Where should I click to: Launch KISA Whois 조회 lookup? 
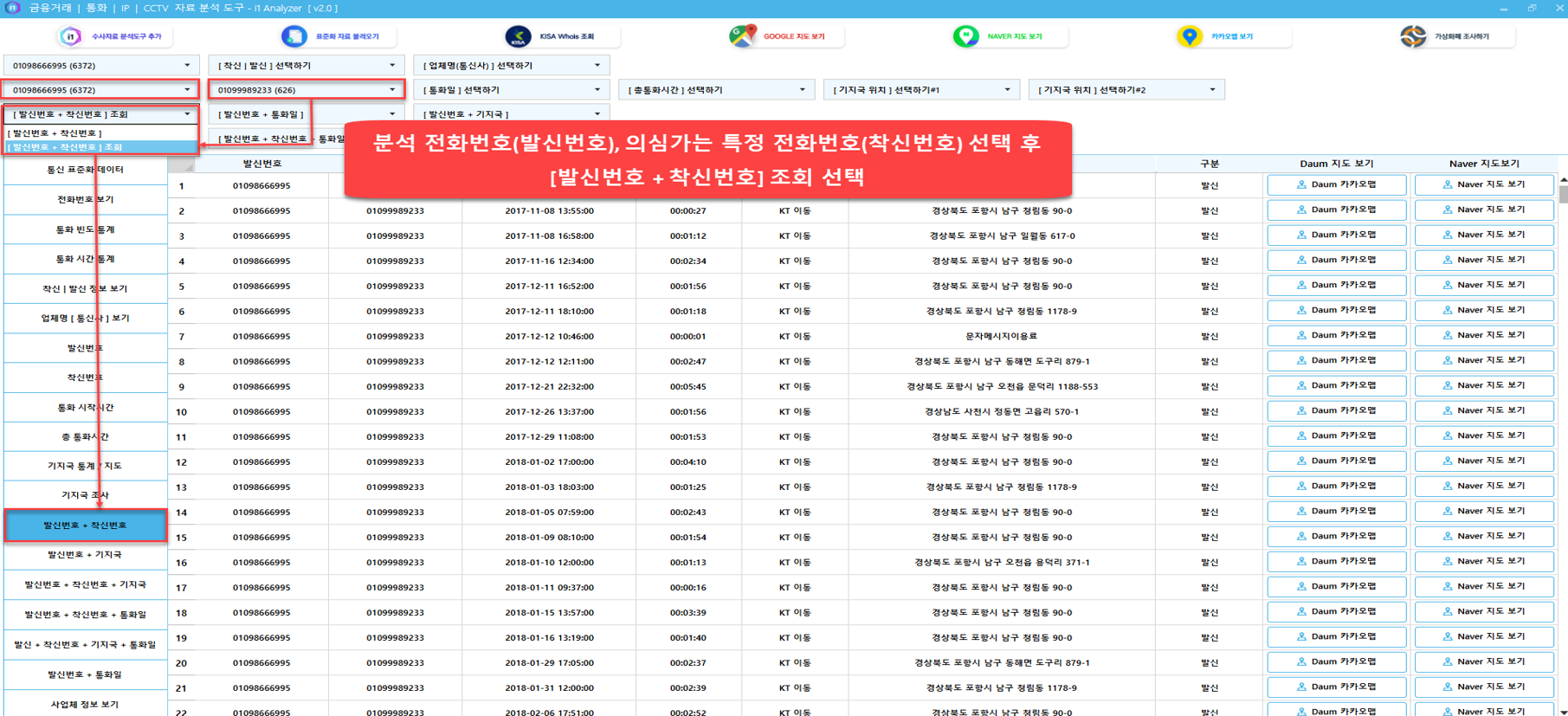click(518, 36)
